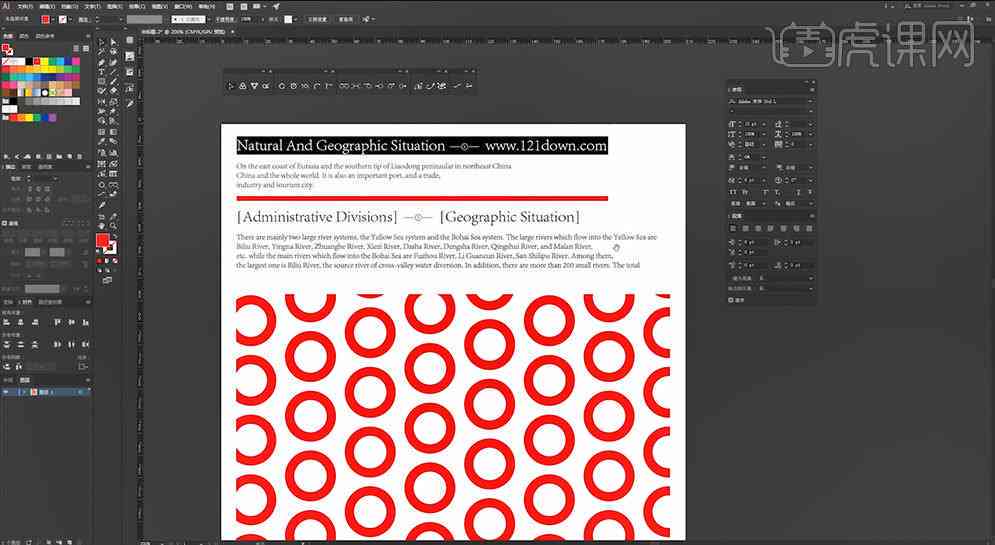Hide layer 图层 1 with eye icon

6,392
